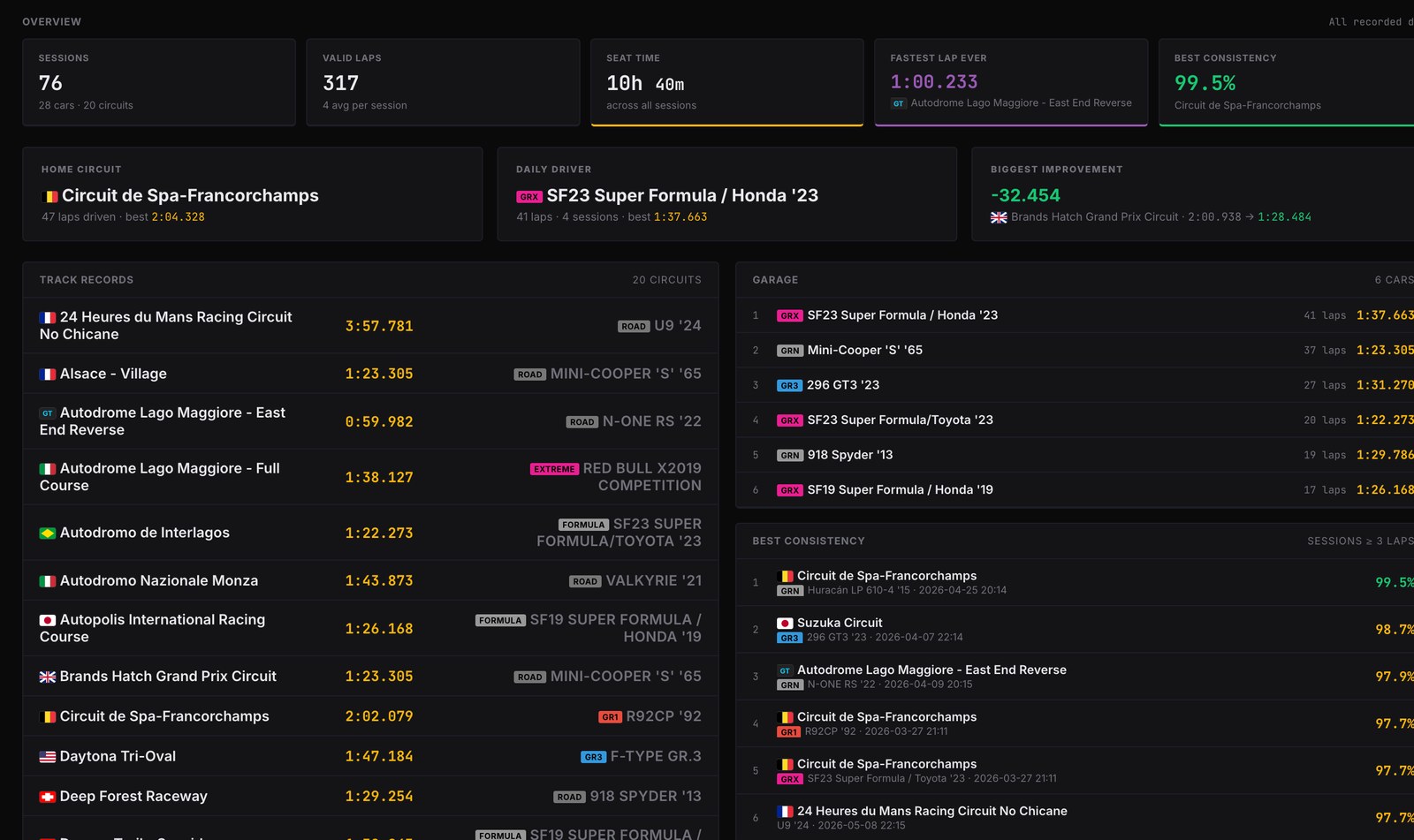
Task: Click the Belgium flag beside Spa in Track Records
Action: tap(48, 717)
